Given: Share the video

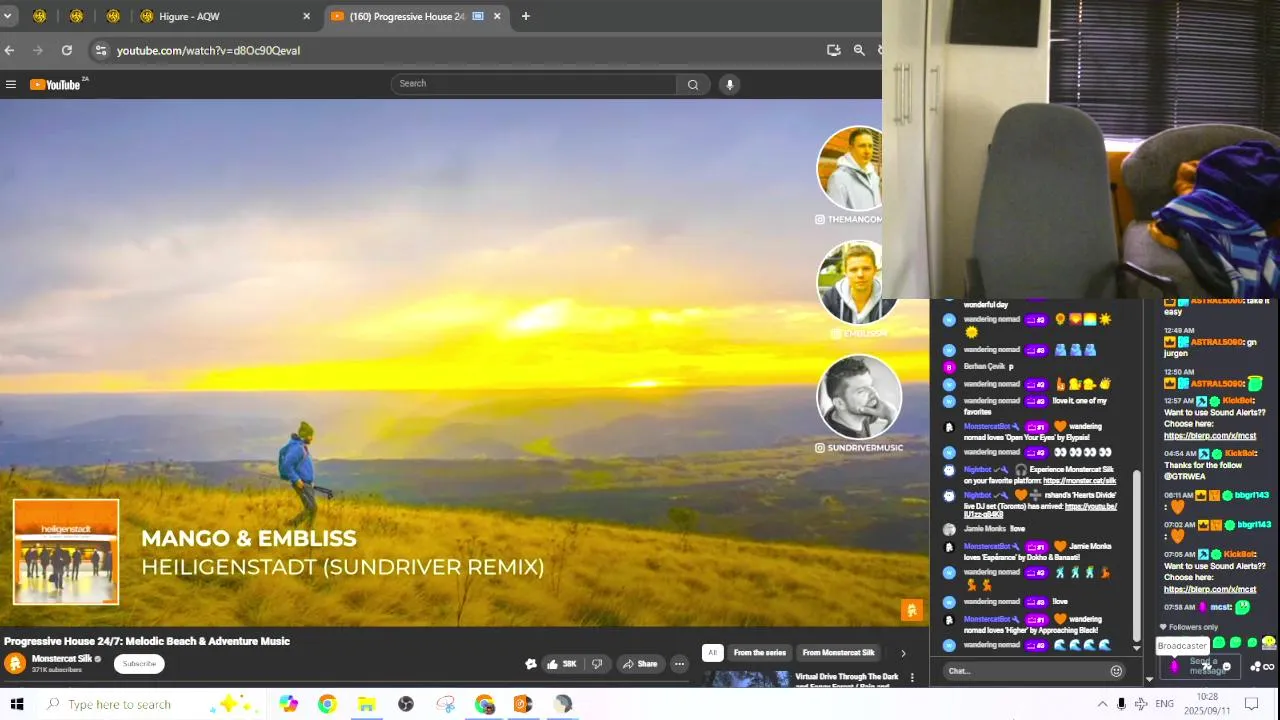Looking at the screenshot, I should 639,664.
